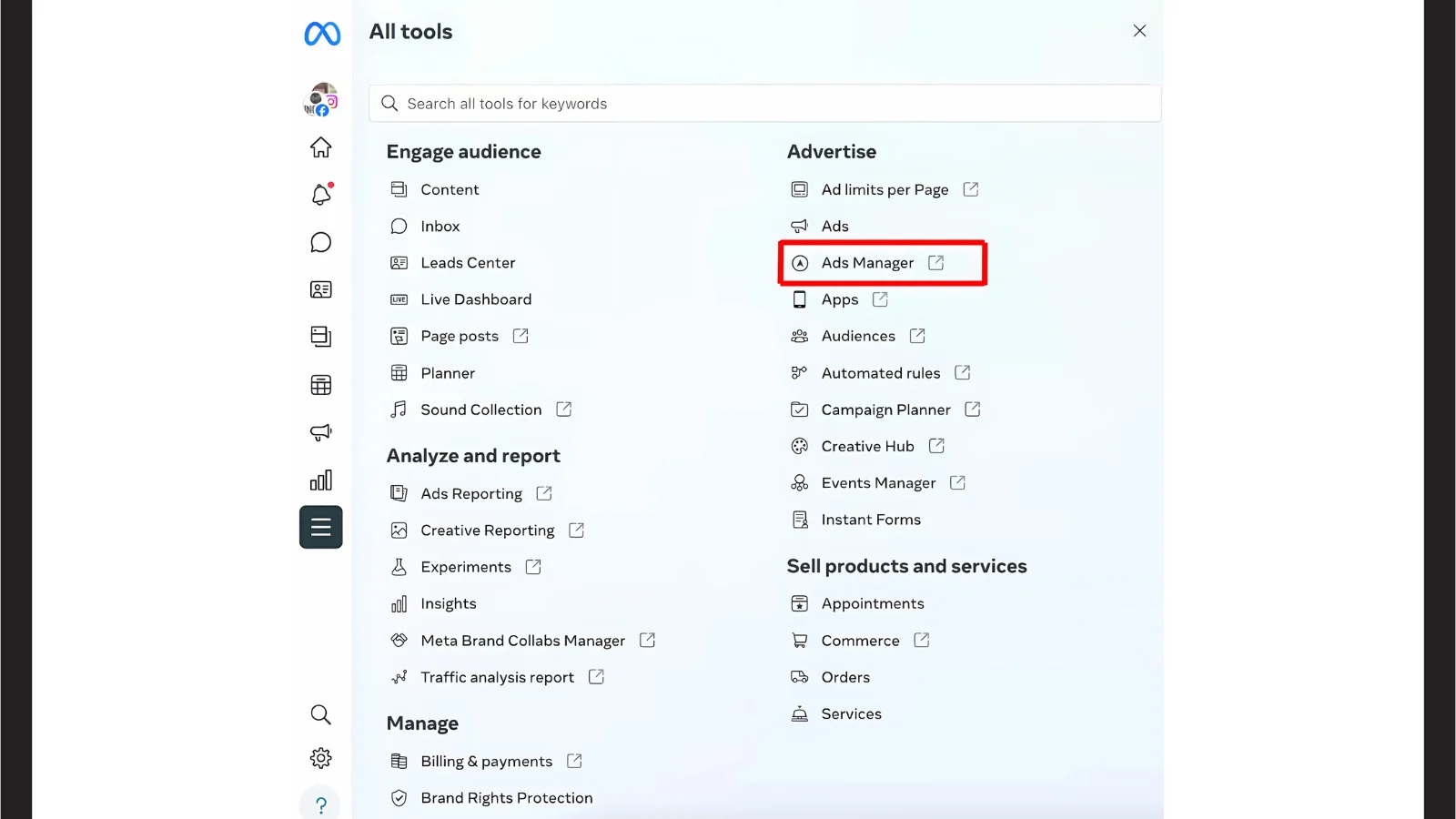Open the account profile avatar
Screen dimensions: 1456x819
[x=320, y=100]
